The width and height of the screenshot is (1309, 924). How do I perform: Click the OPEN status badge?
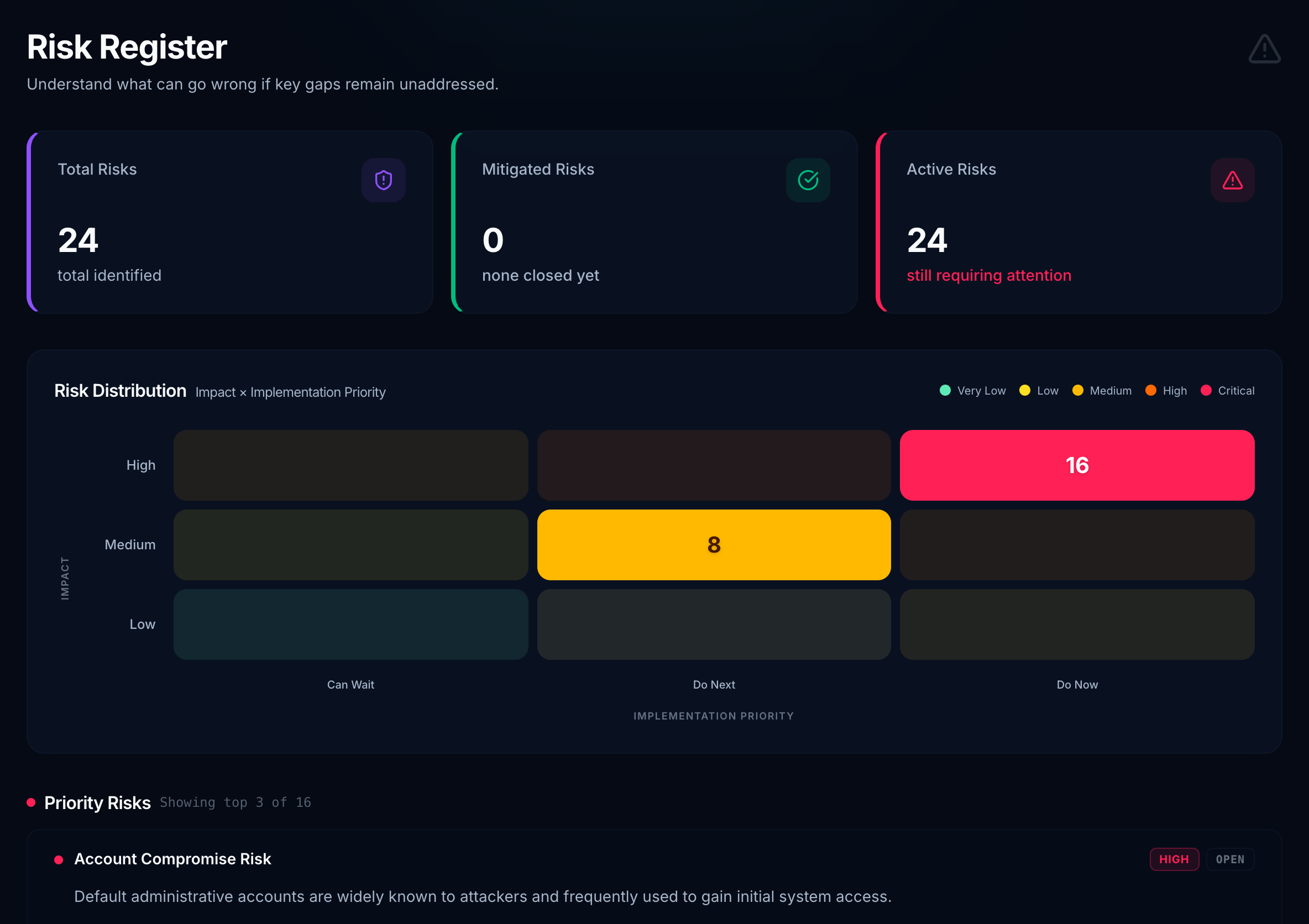coord(1230,859)
